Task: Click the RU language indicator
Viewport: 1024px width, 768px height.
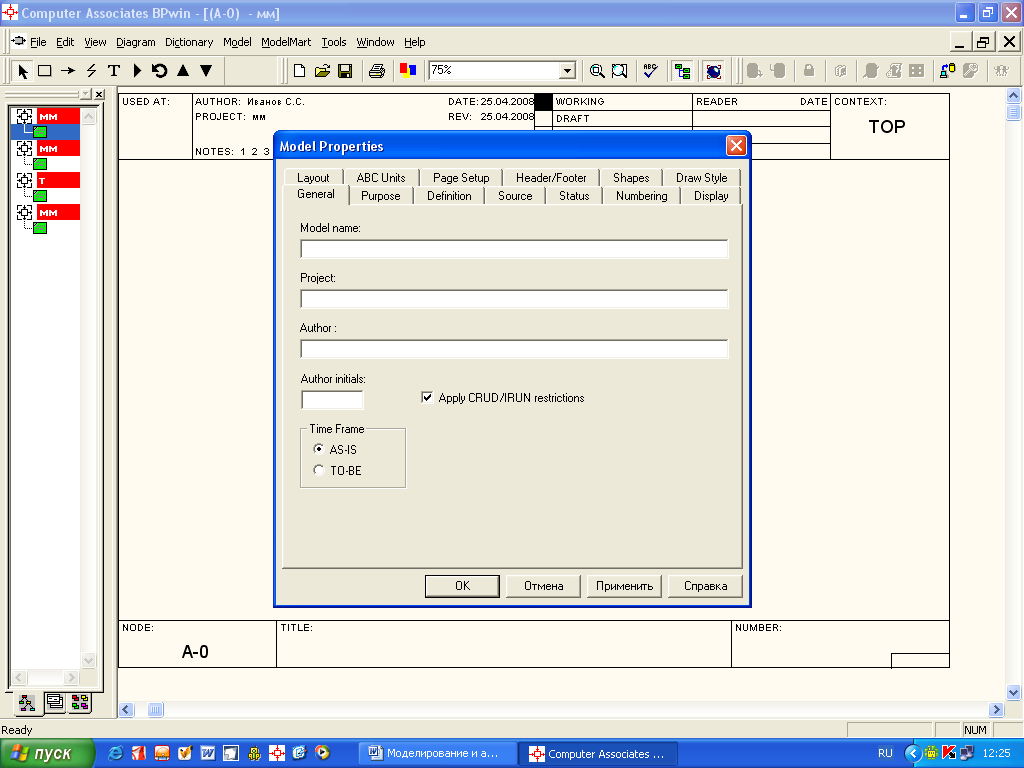Action: coord(885,753)
